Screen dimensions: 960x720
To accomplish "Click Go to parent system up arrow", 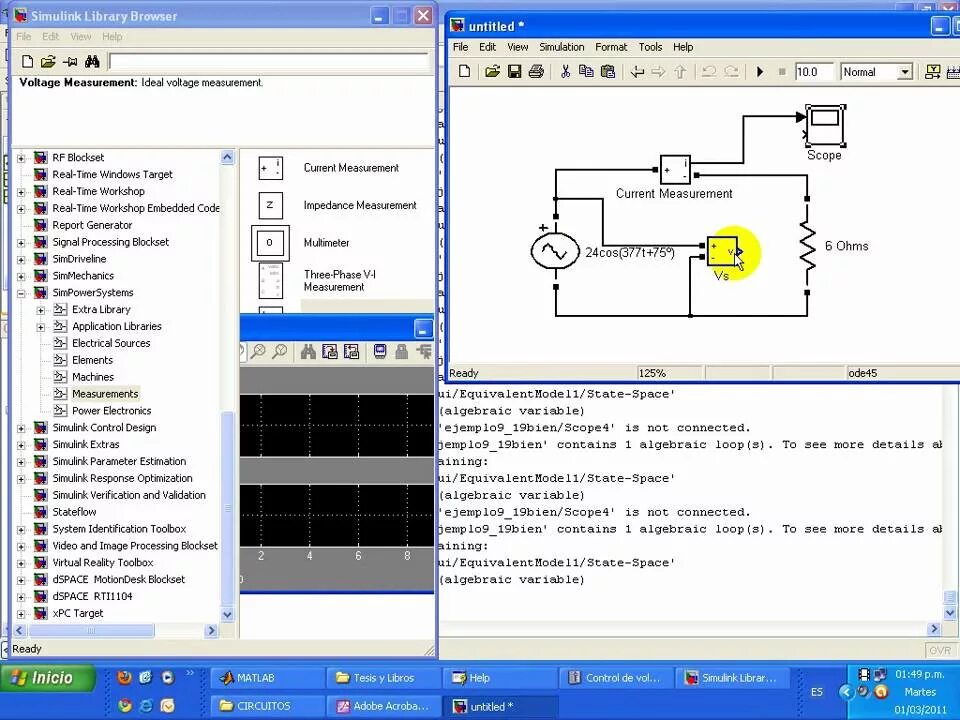I will 680,72.
